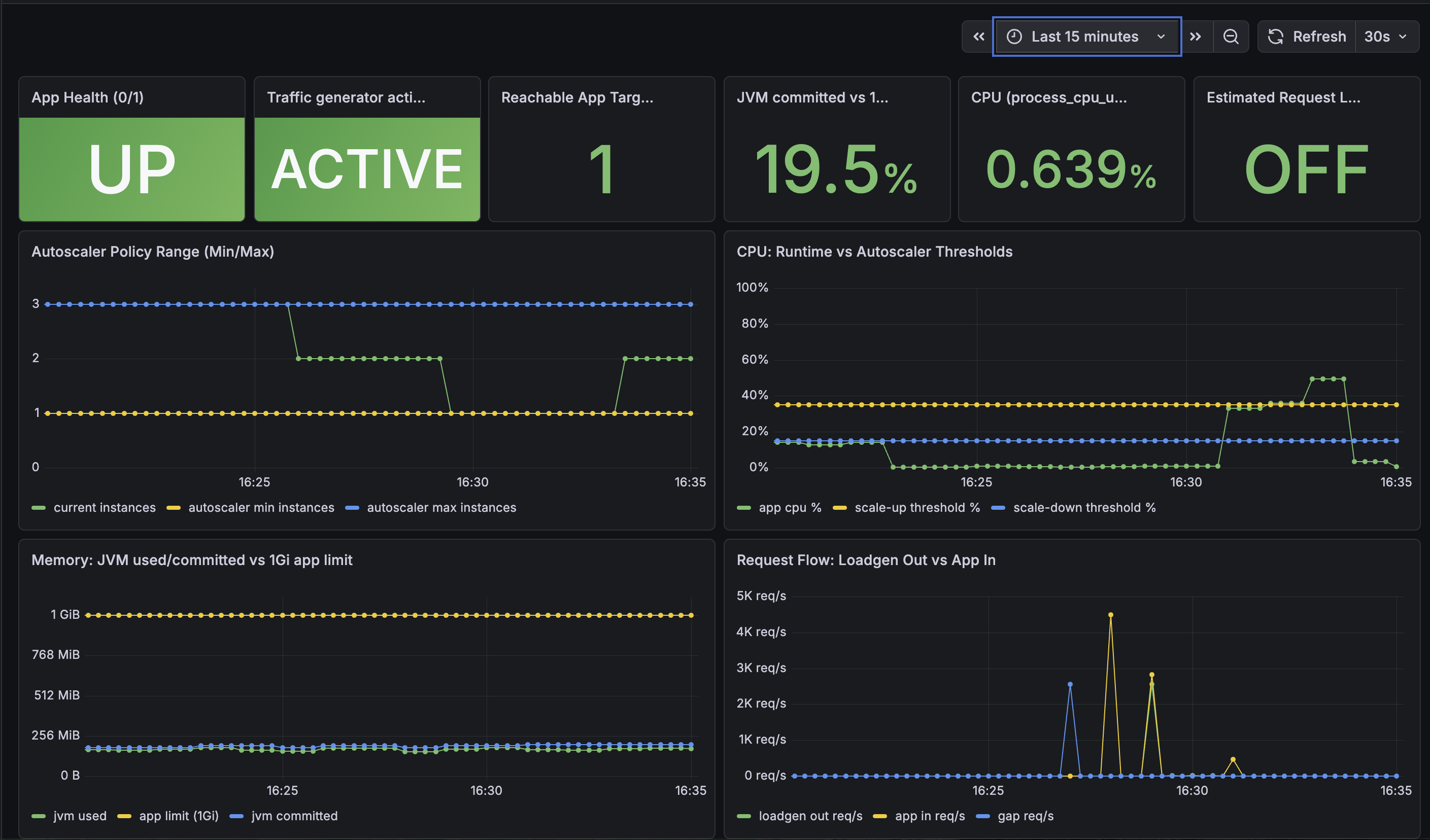Open Memory: JVM used/committed panel title

[192, 561]
